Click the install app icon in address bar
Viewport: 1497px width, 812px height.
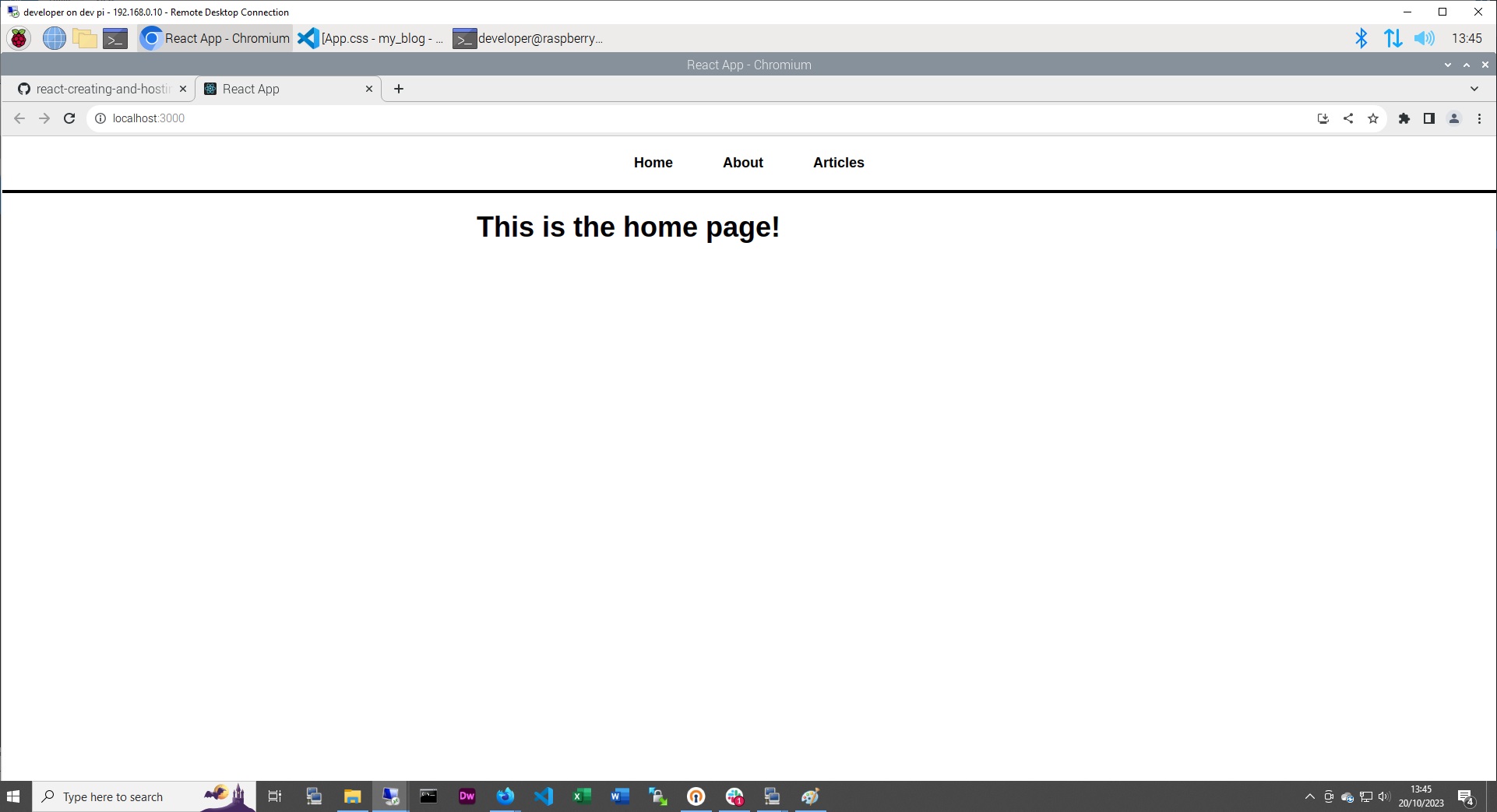pos(1323,118)
